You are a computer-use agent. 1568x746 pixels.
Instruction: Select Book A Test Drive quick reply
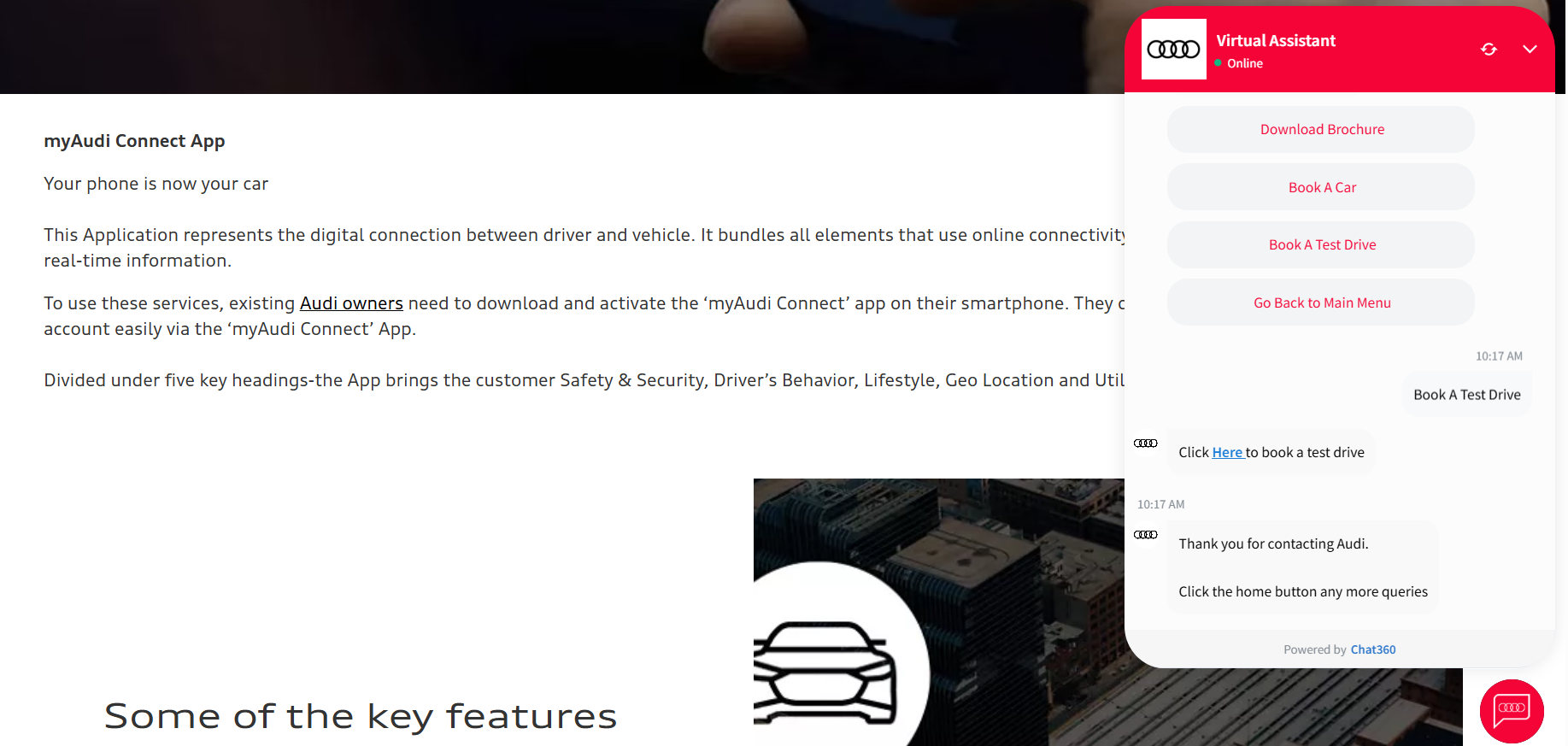point(1321,244)
